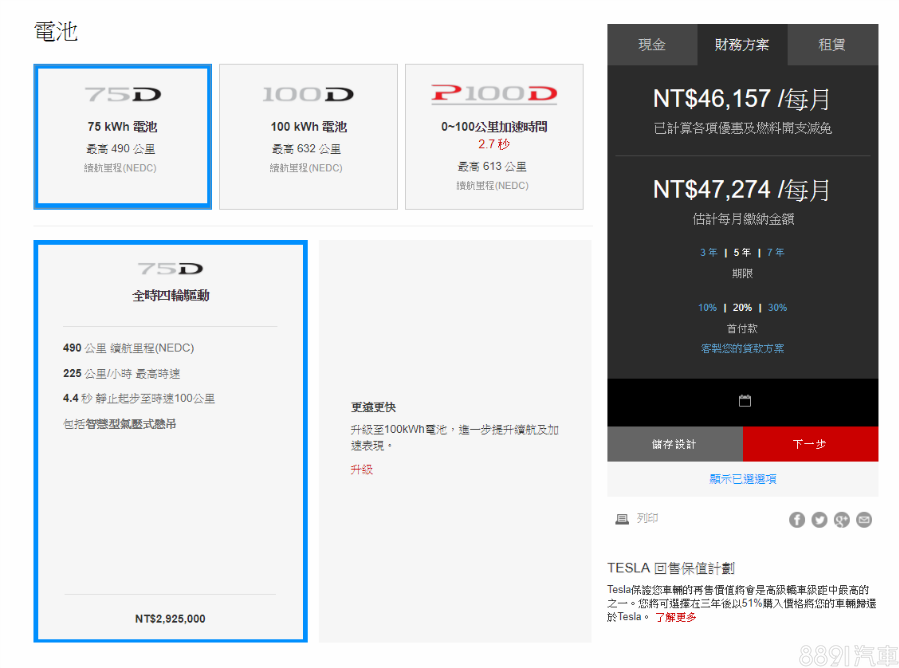Click the 電池 section heading
This screenshot has height=668, width=899.
coord(56,32)
